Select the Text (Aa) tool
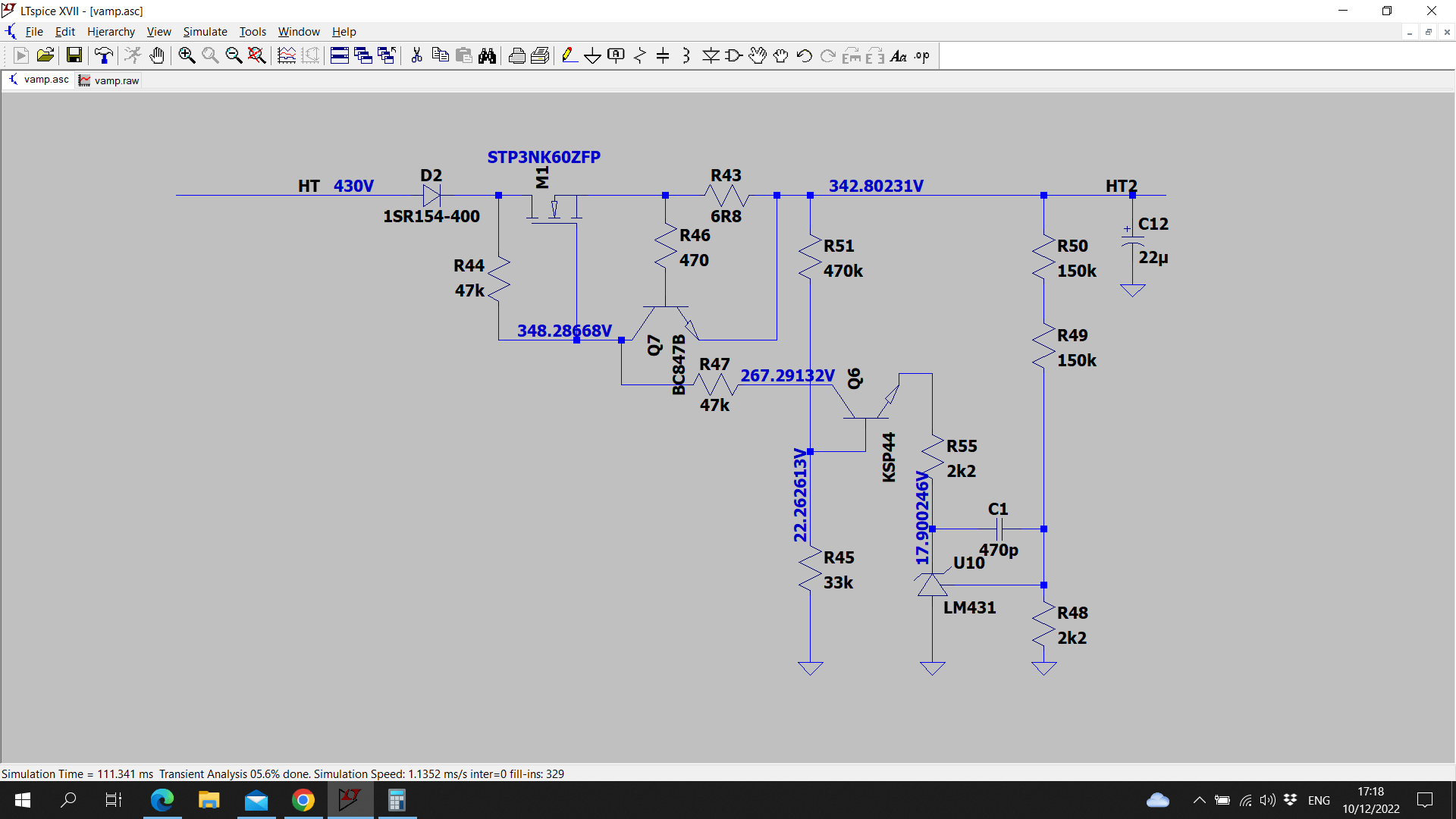 coord(899,55)
